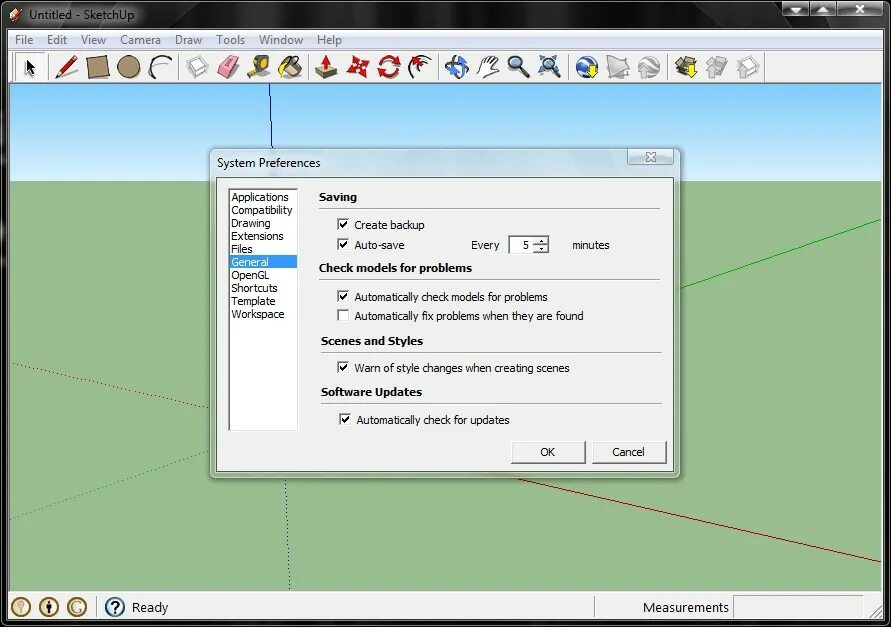The width and height of the screenshot is (891, 627).
Task: Close the System Preferences dialog
Action: click(x=651, y=157)
